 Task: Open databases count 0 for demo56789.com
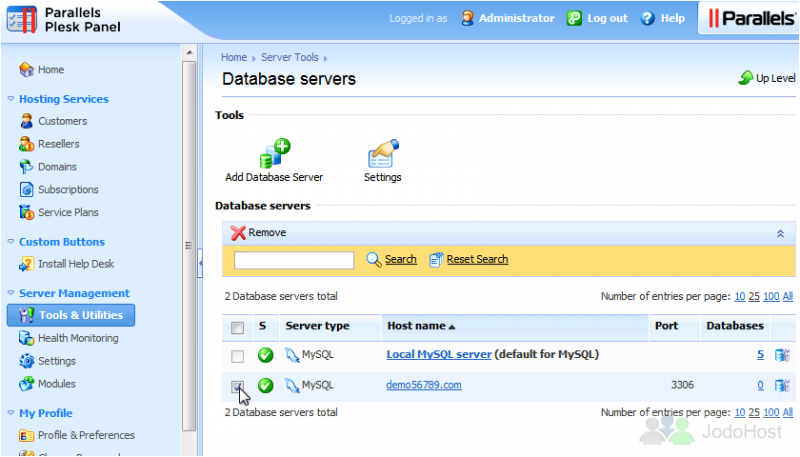pos(760,386)
